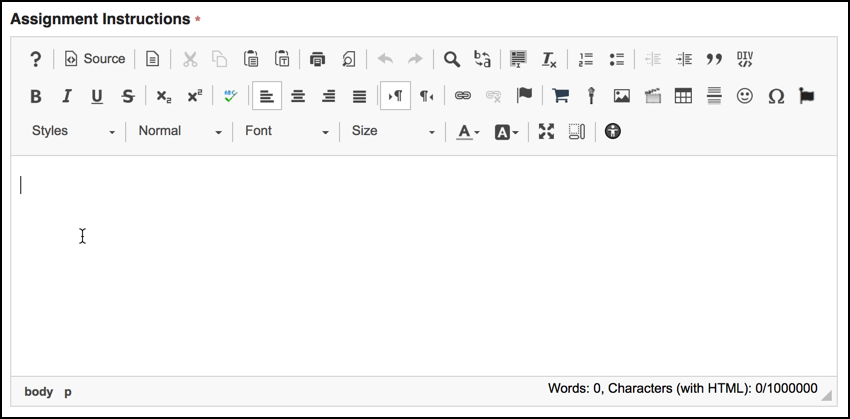Open the Size dropdown
Viewport: 850px width, 419px height.
coord(393,131)
